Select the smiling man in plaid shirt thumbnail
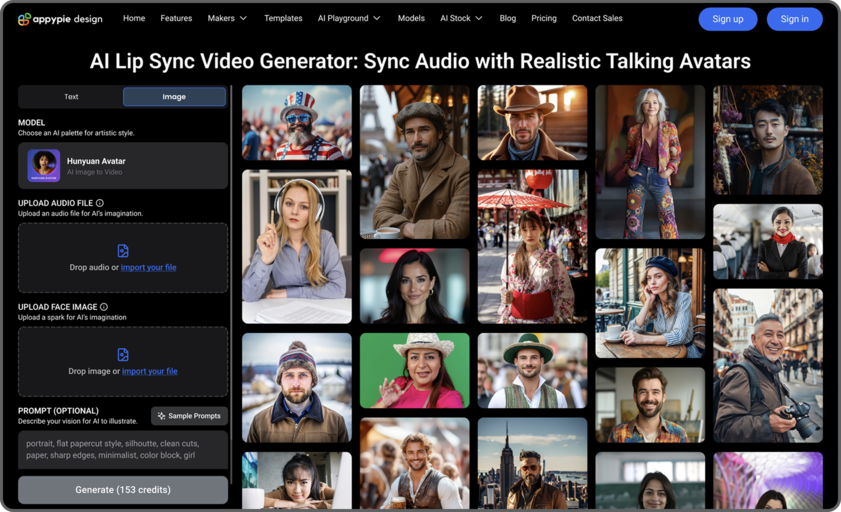This screenshot has width=841, height=512. click(x=650, y=405)
